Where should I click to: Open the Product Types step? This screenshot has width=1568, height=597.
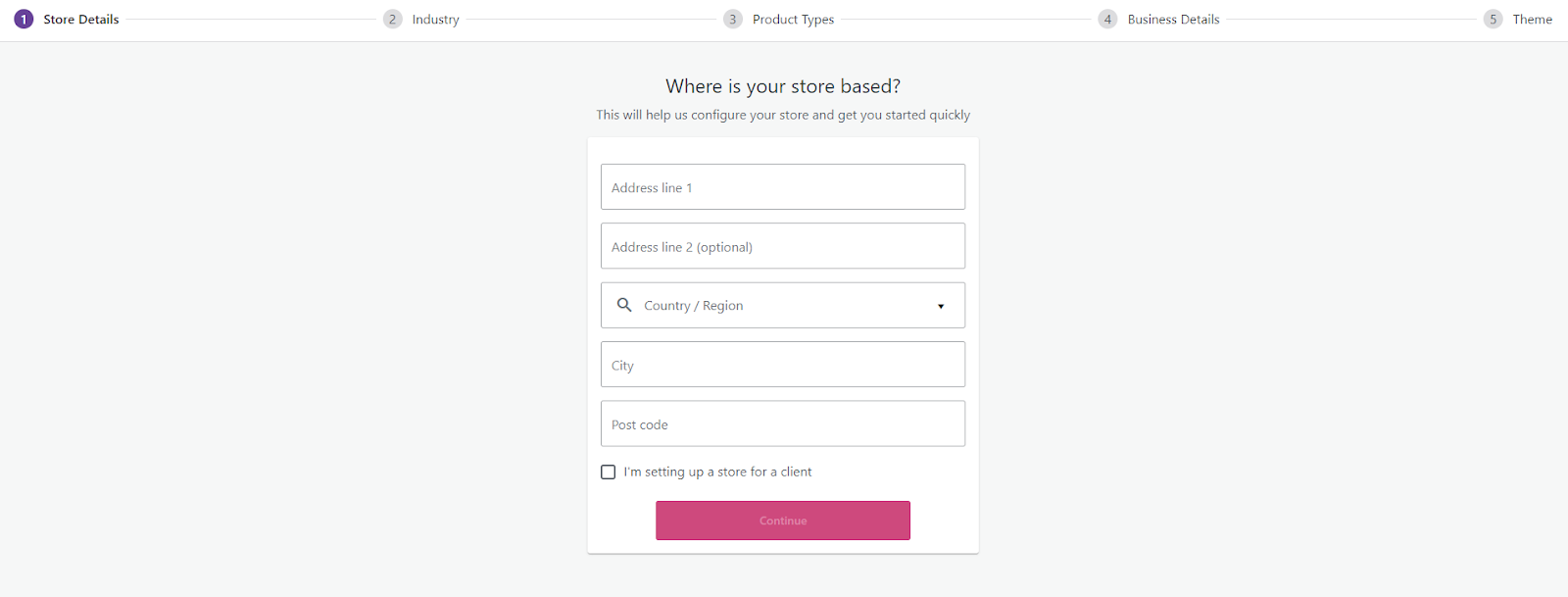(793, 20)
